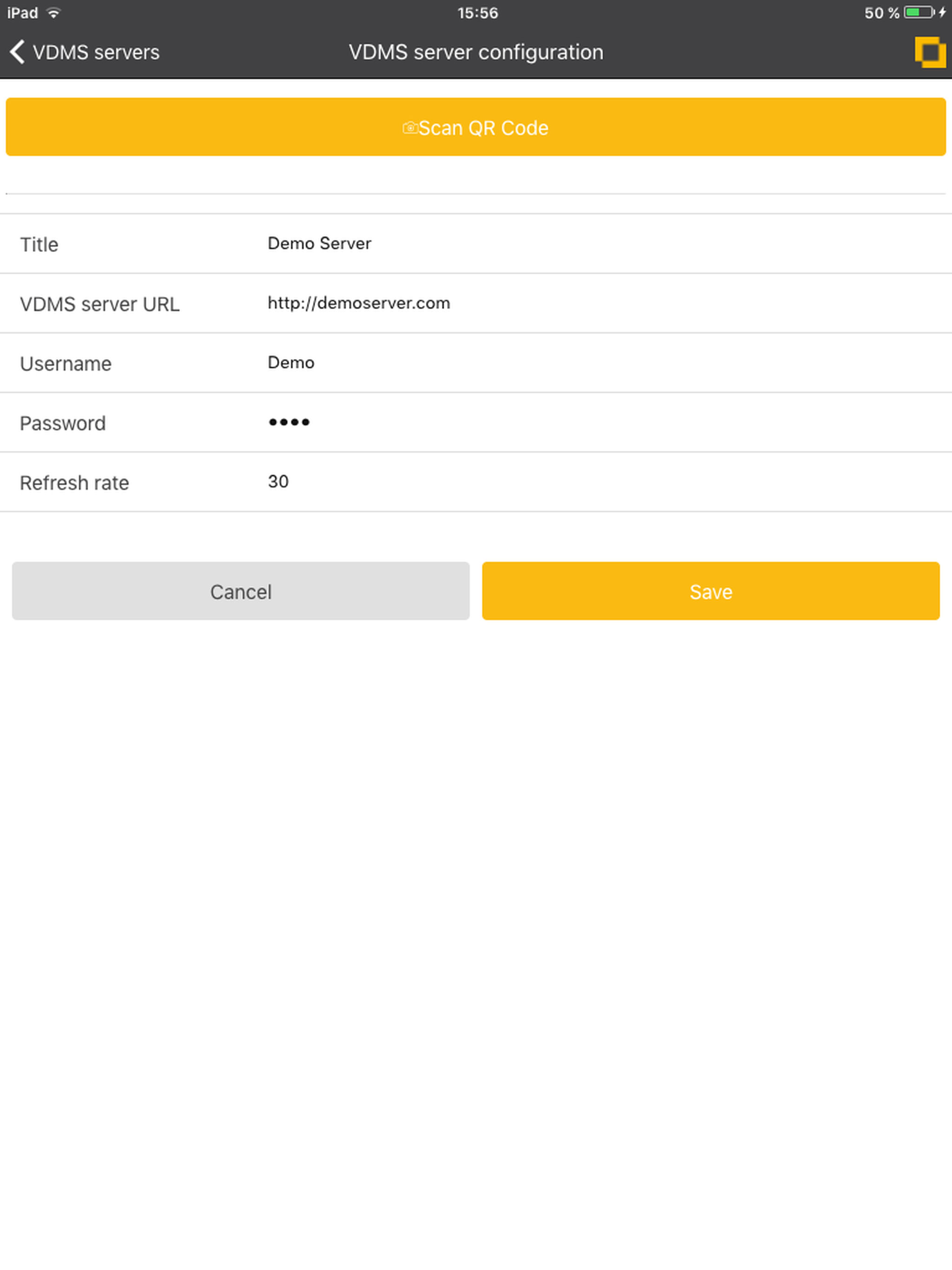The image size is (952, 1270).
Task: Edit the Refresh rate value 30
Action: [278, 482]
